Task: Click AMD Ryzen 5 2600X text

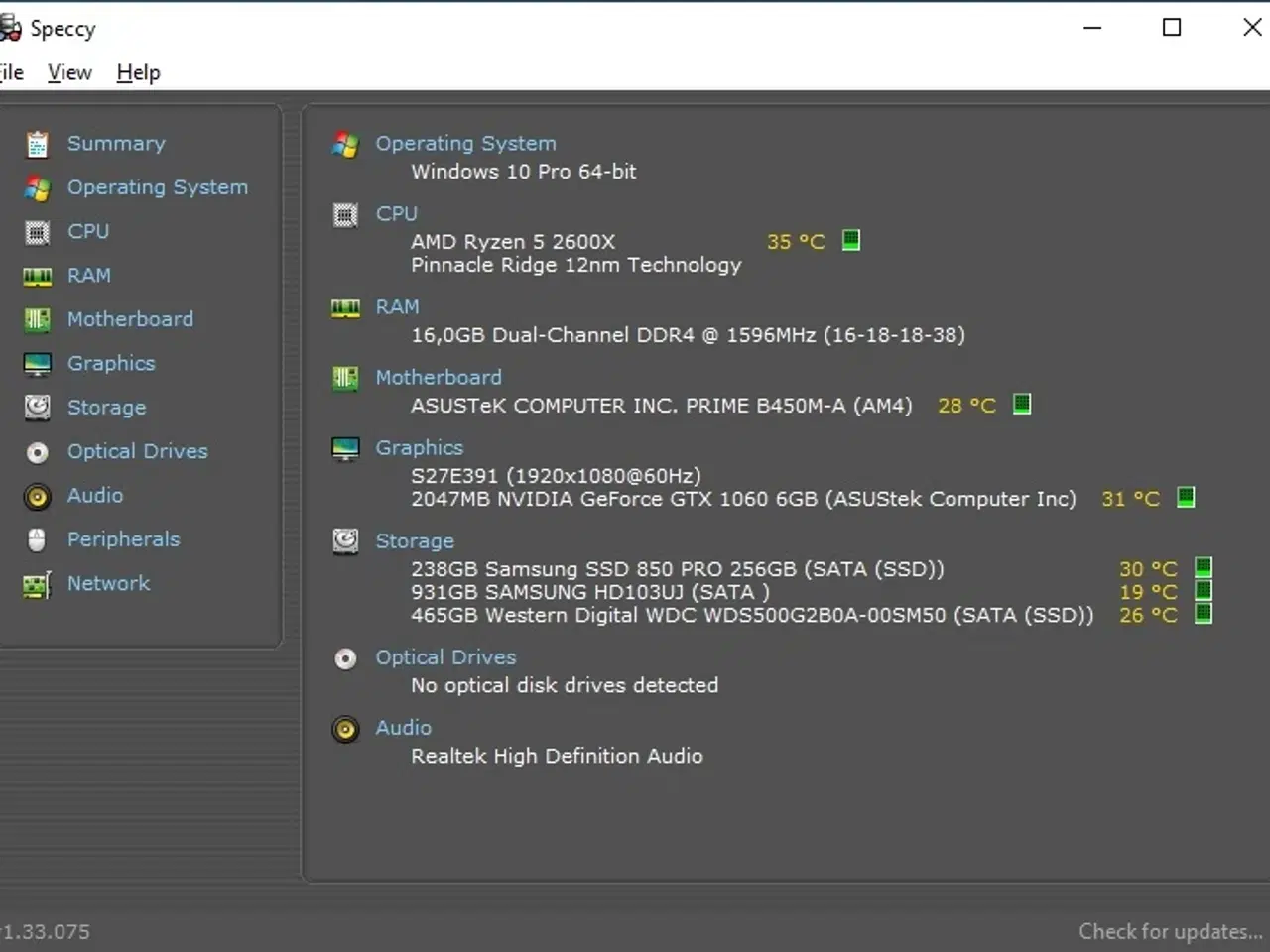Action: click(513, 241)
